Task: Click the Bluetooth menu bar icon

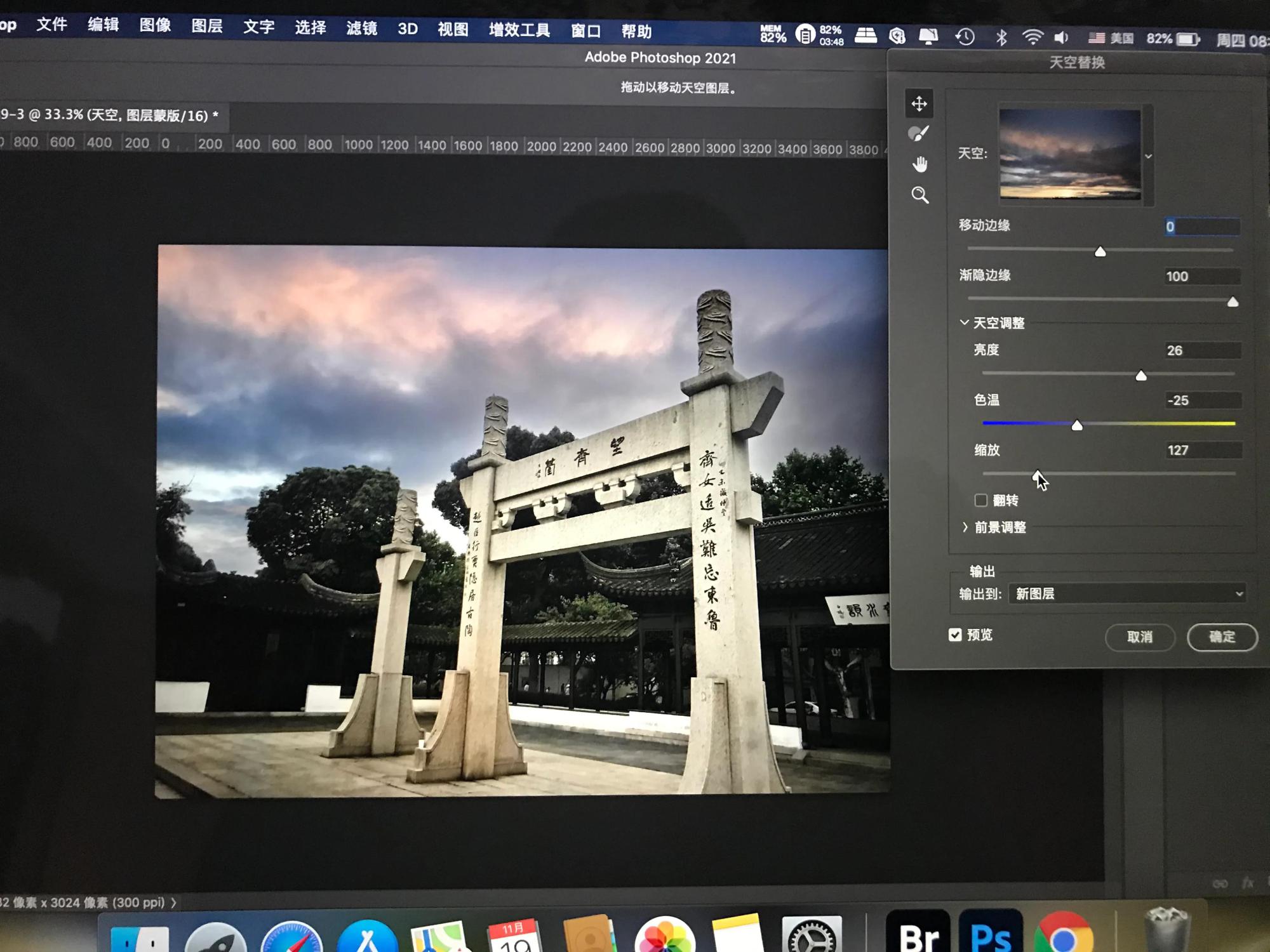Action: (1001, 37)
